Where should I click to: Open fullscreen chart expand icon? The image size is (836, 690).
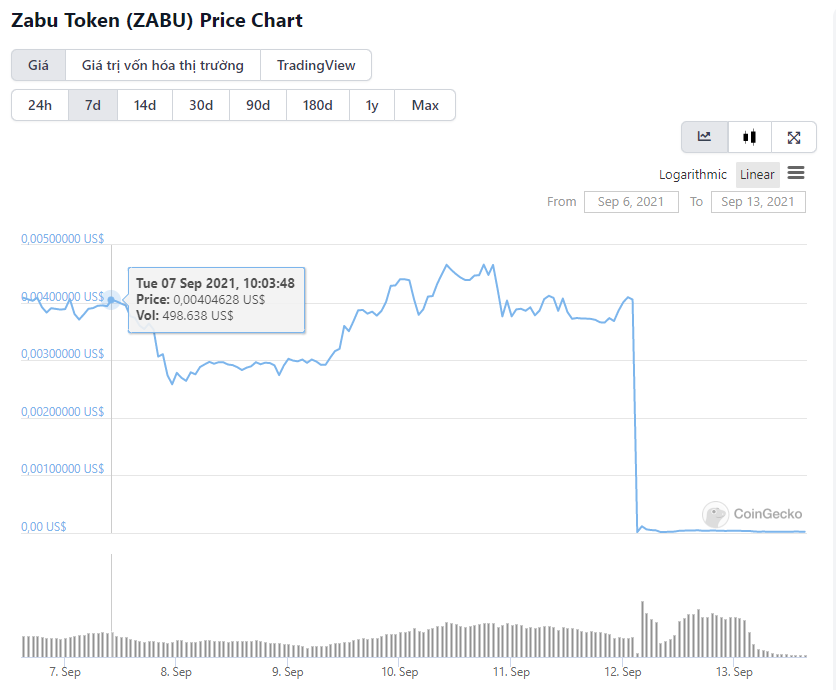pyautogui.click(x=793, y=137)
